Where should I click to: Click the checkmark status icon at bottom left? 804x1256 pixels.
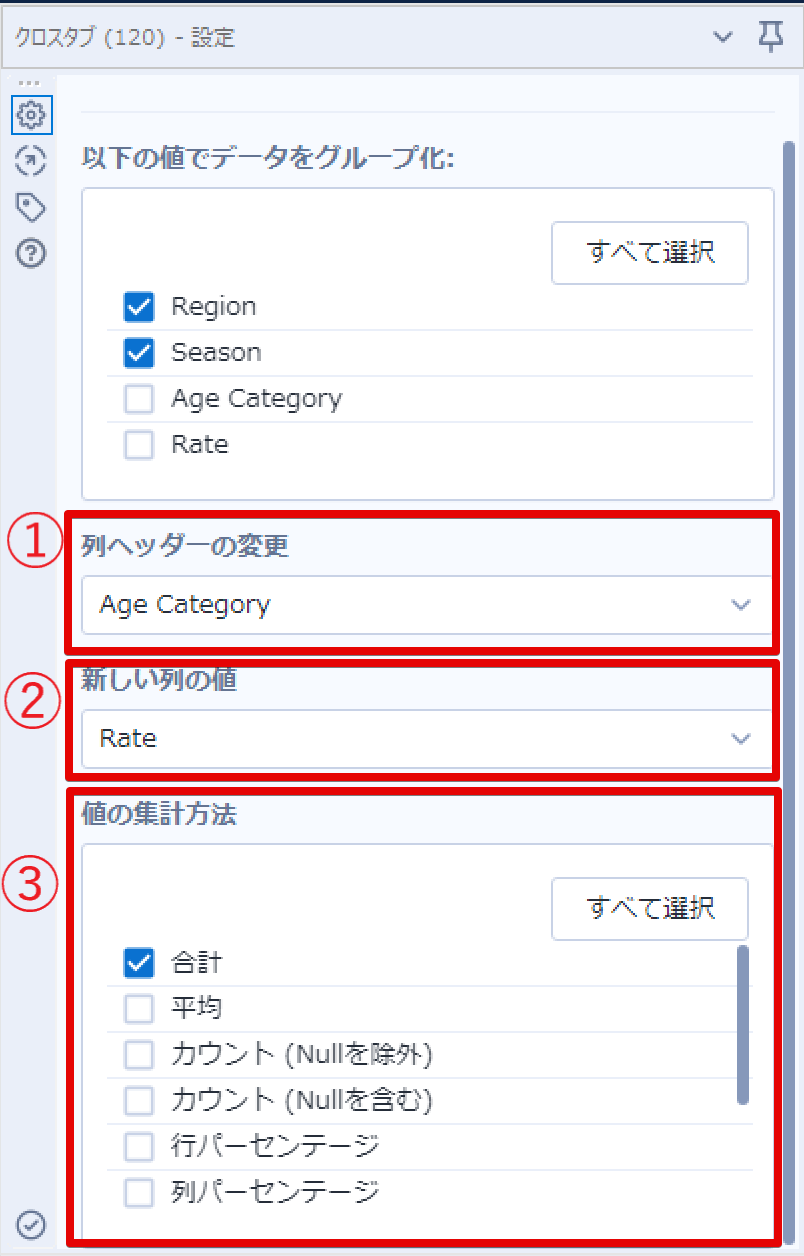point(32,1223)
